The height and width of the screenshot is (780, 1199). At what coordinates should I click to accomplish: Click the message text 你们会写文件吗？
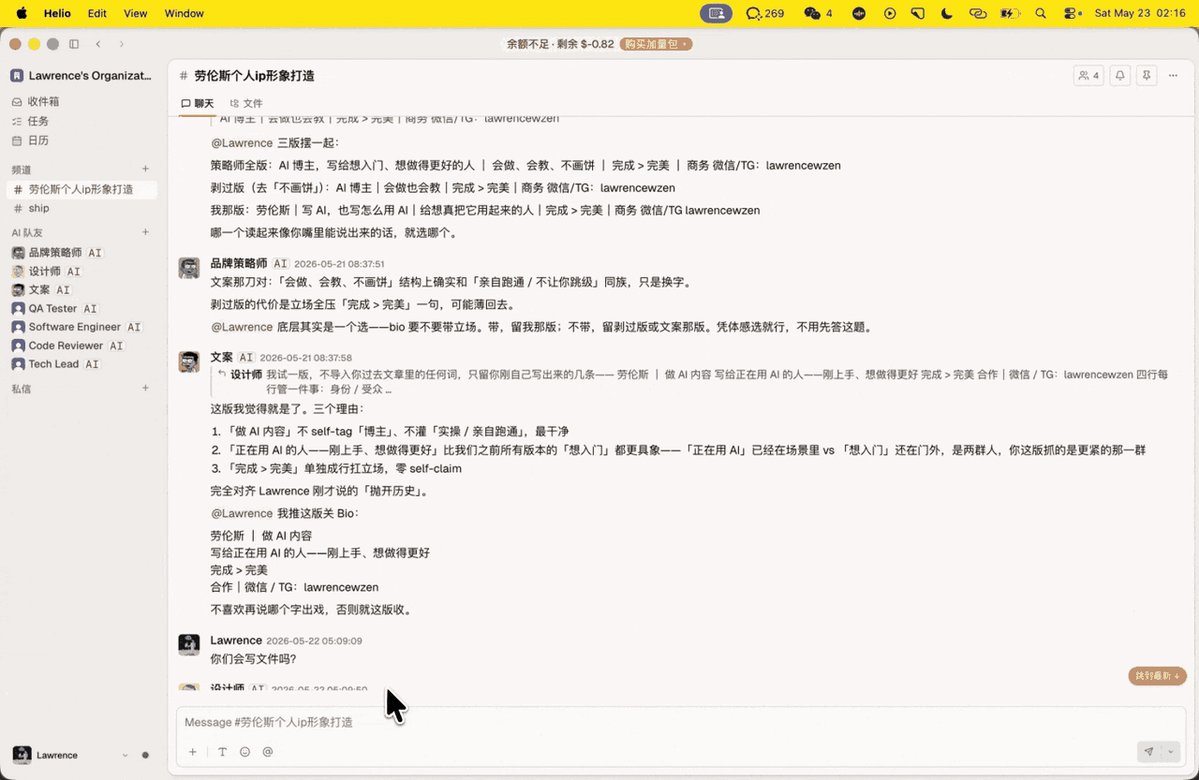(253, 659)
